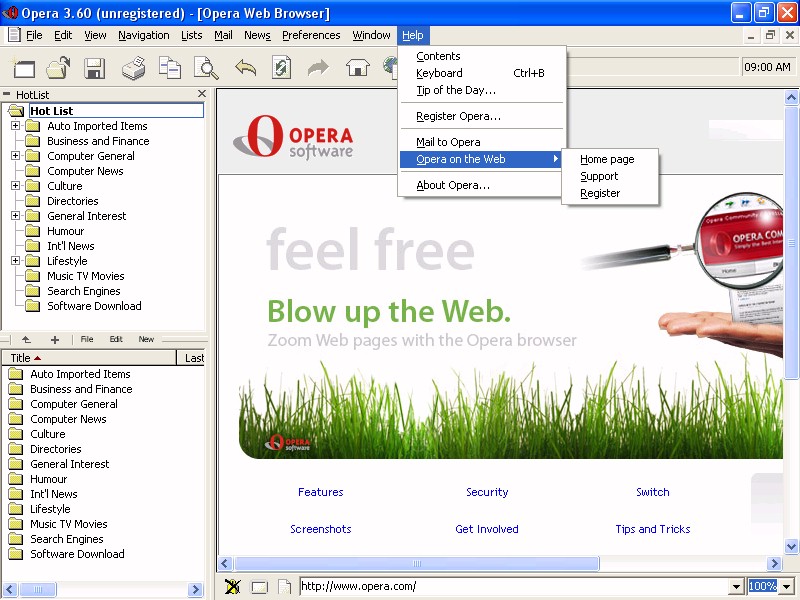
Task: Click the up-level arrow icon in HotList toolbar
Action: tap(26, 339)
